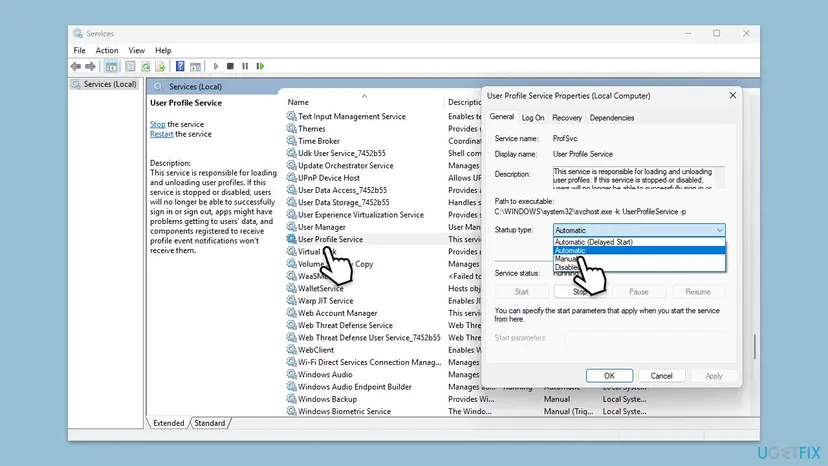Toggle the Show/Hide Console Tree toolbar icon

[x=111, y=66]
